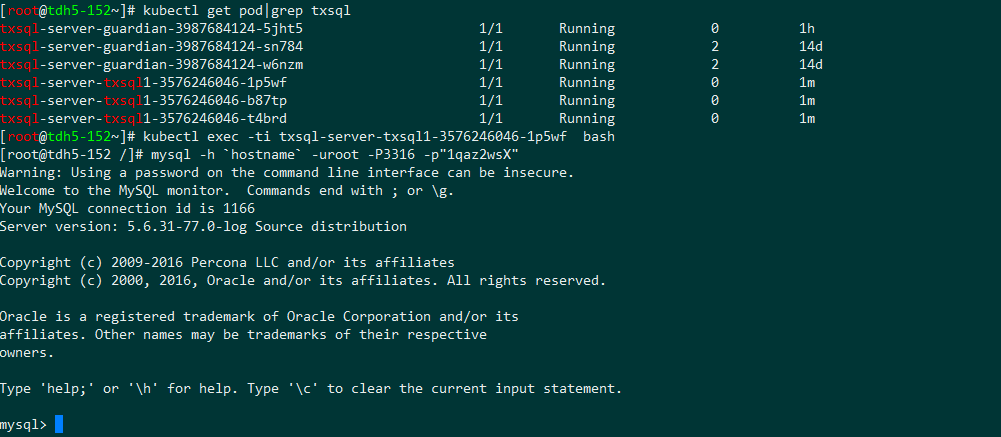
Task: Click the 14d age of the sn784 pod
Action: point(811,46)
